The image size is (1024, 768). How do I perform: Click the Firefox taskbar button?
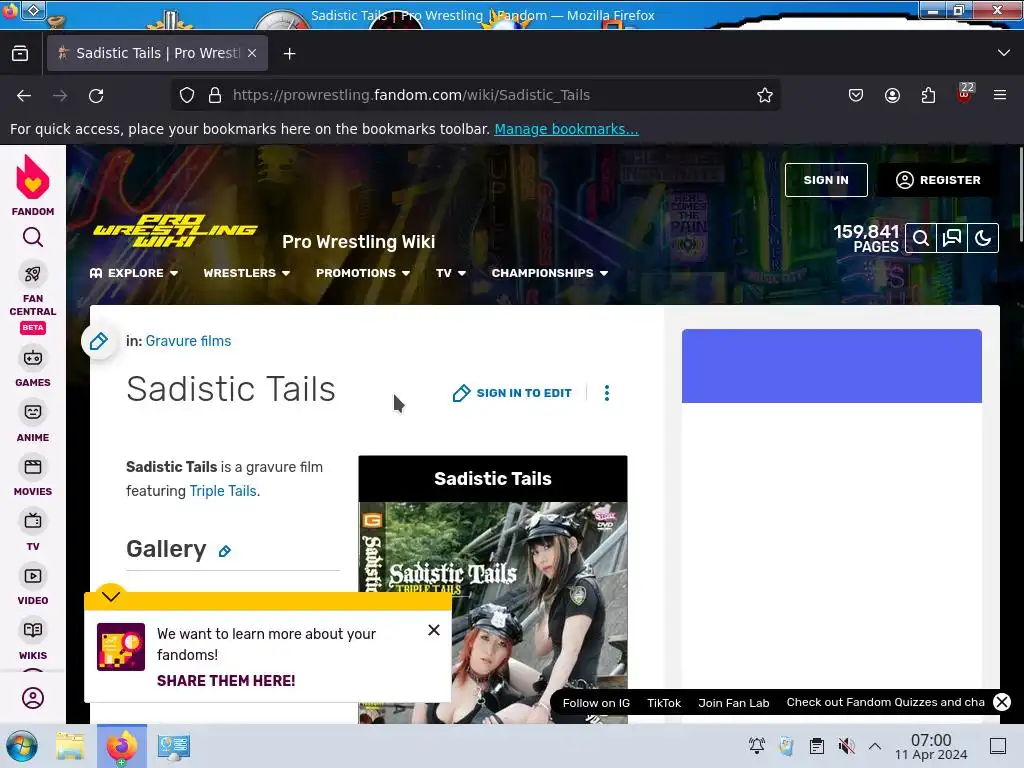point(121,746)
